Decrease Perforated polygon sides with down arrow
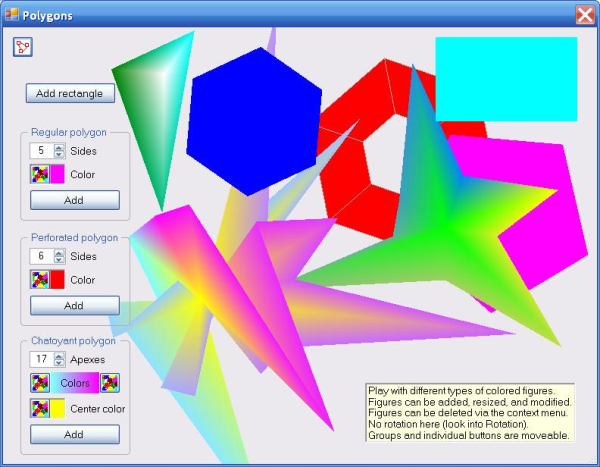The width and height of the screenshot is (600, 467). (59, 260)
